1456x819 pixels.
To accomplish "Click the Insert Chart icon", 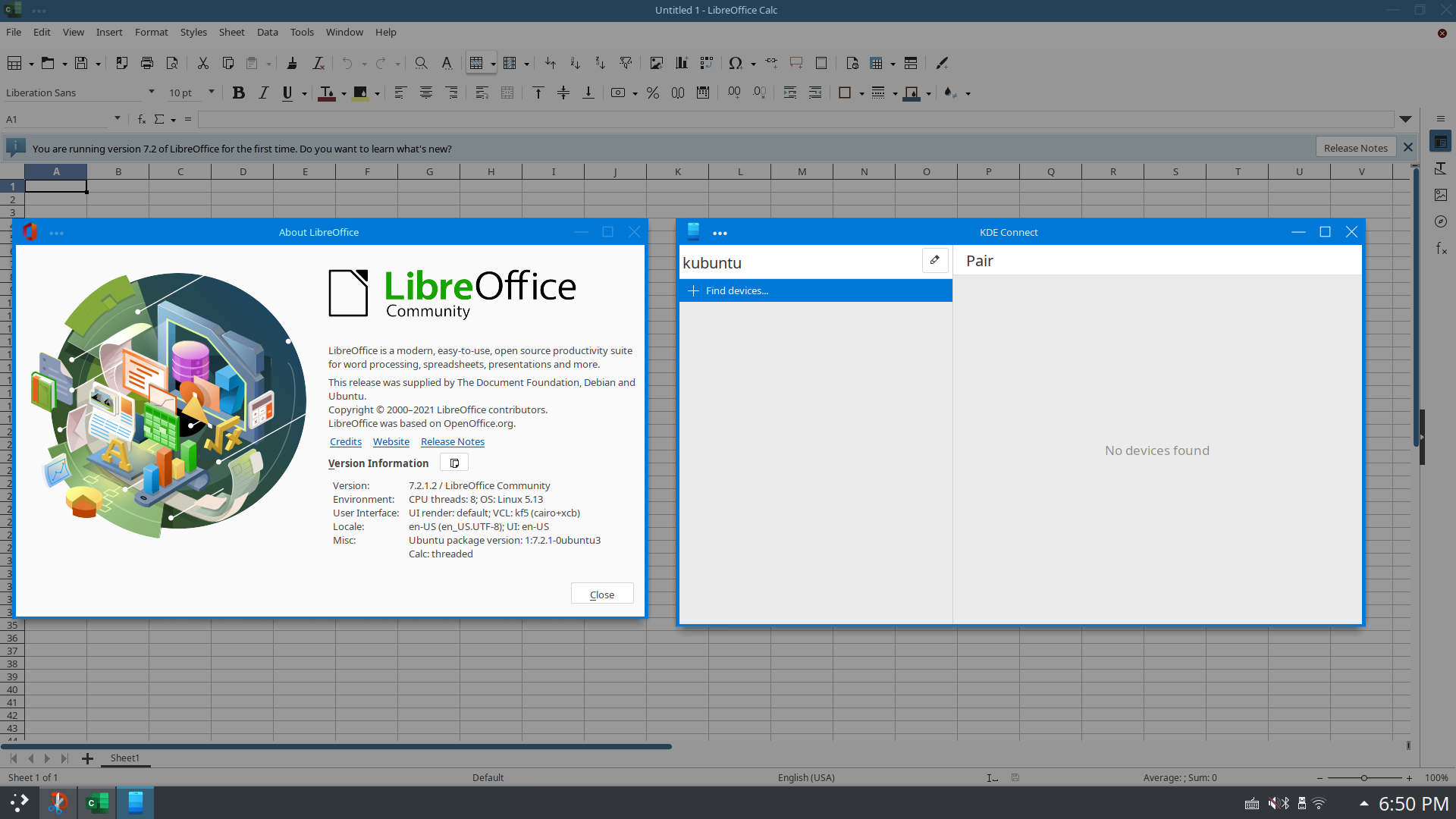I will (682, 64).
